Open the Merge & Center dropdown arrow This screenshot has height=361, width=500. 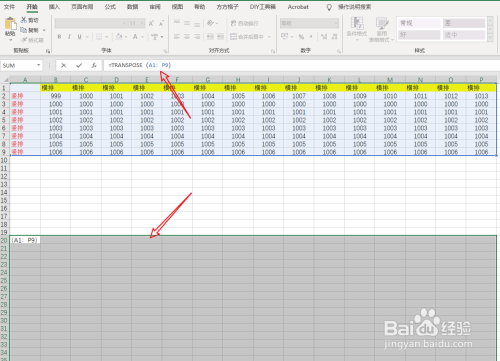click(269, 37)
